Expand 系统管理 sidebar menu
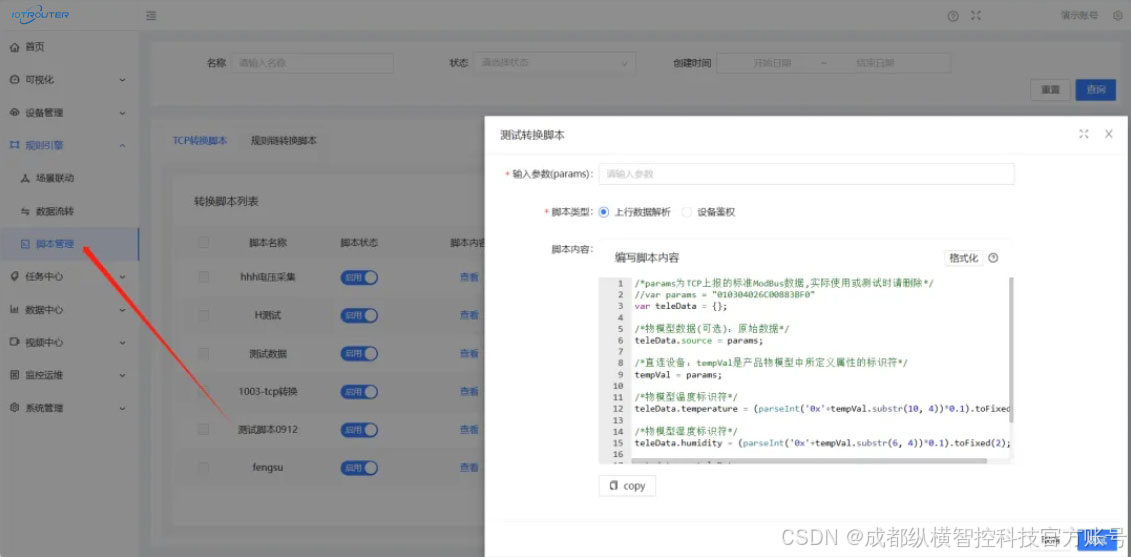The image size is (1131, 557). coord(69,408)
